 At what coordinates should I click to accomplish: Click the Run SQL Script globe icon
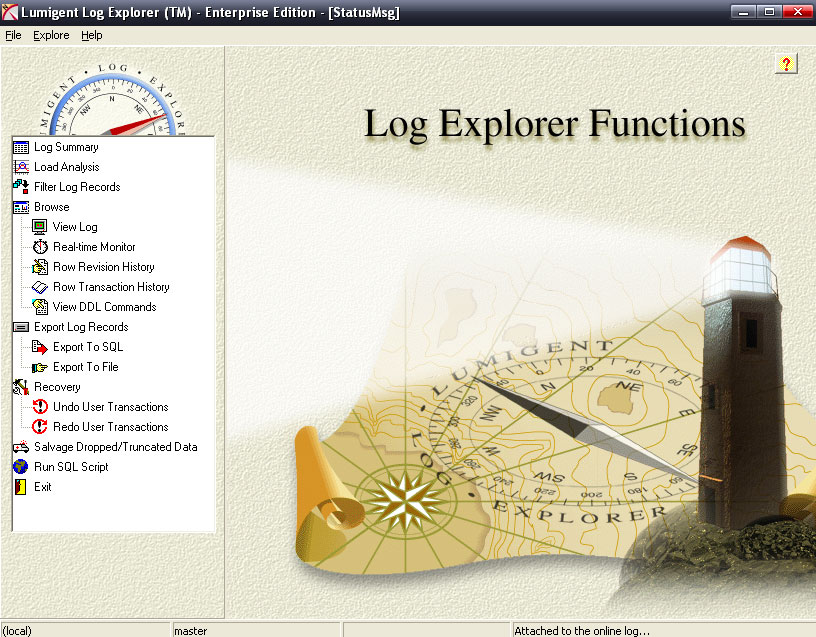(x=20, y=467)
